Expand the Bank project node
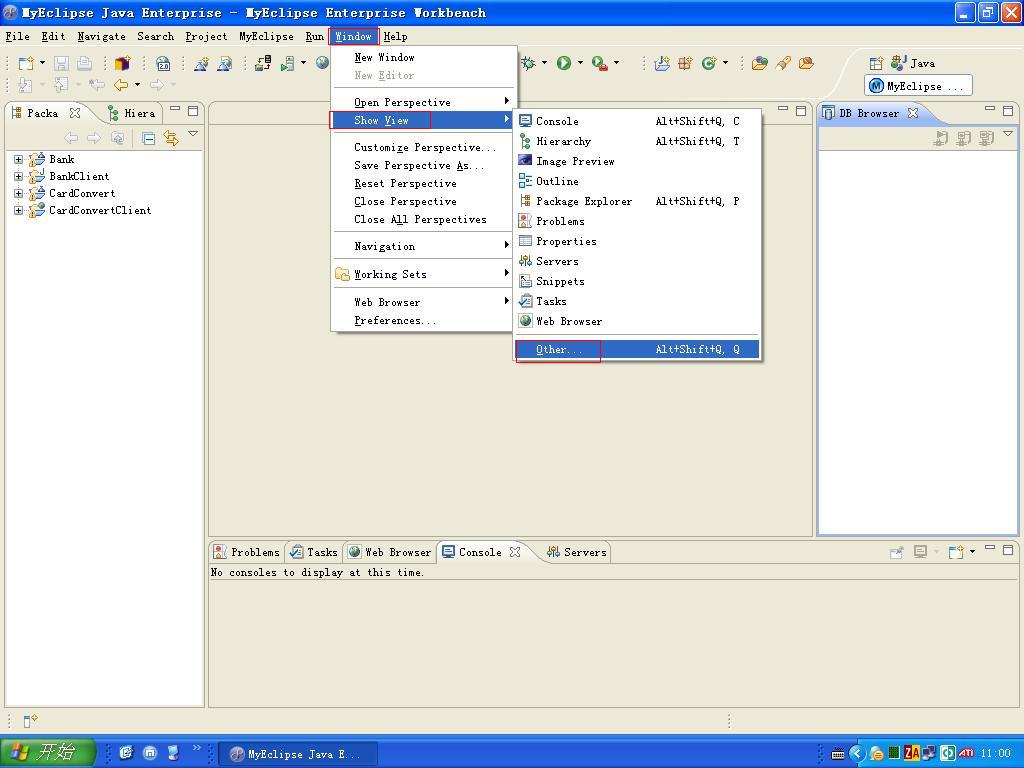Screen dimensions: 1024x768 coord(18,159)
